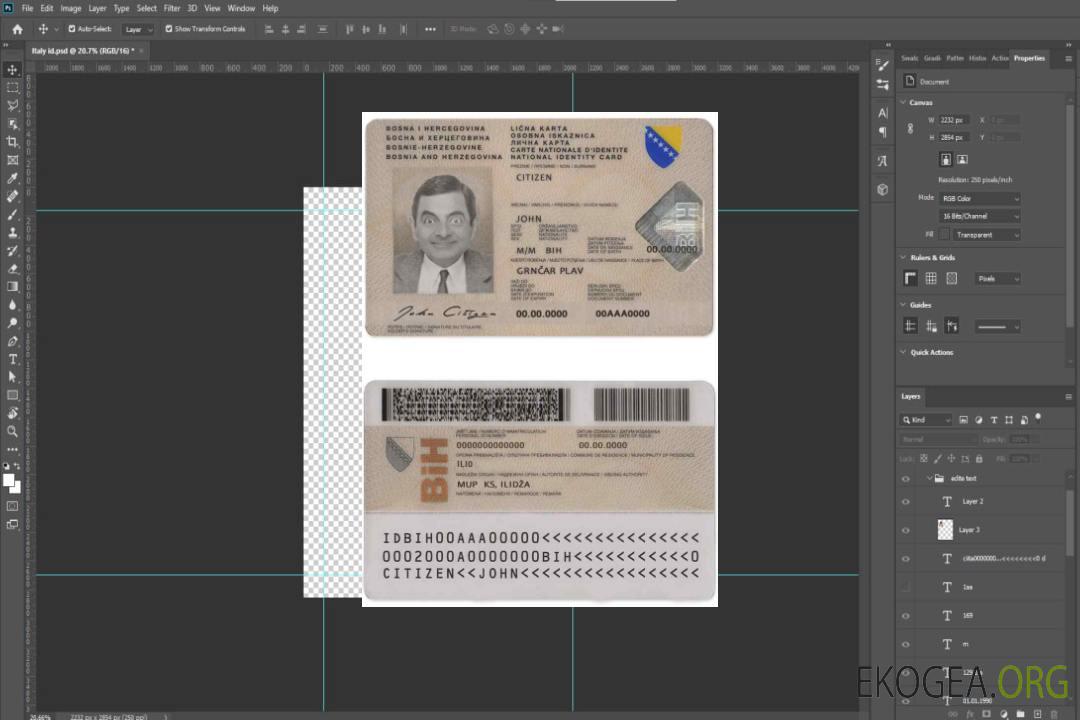Image resolution: width=1080 pixels, height=720 pixels.
Task: Open the 16 Bits/Channel dropdown
Action: pyautogui.click(x=980, y=216)
